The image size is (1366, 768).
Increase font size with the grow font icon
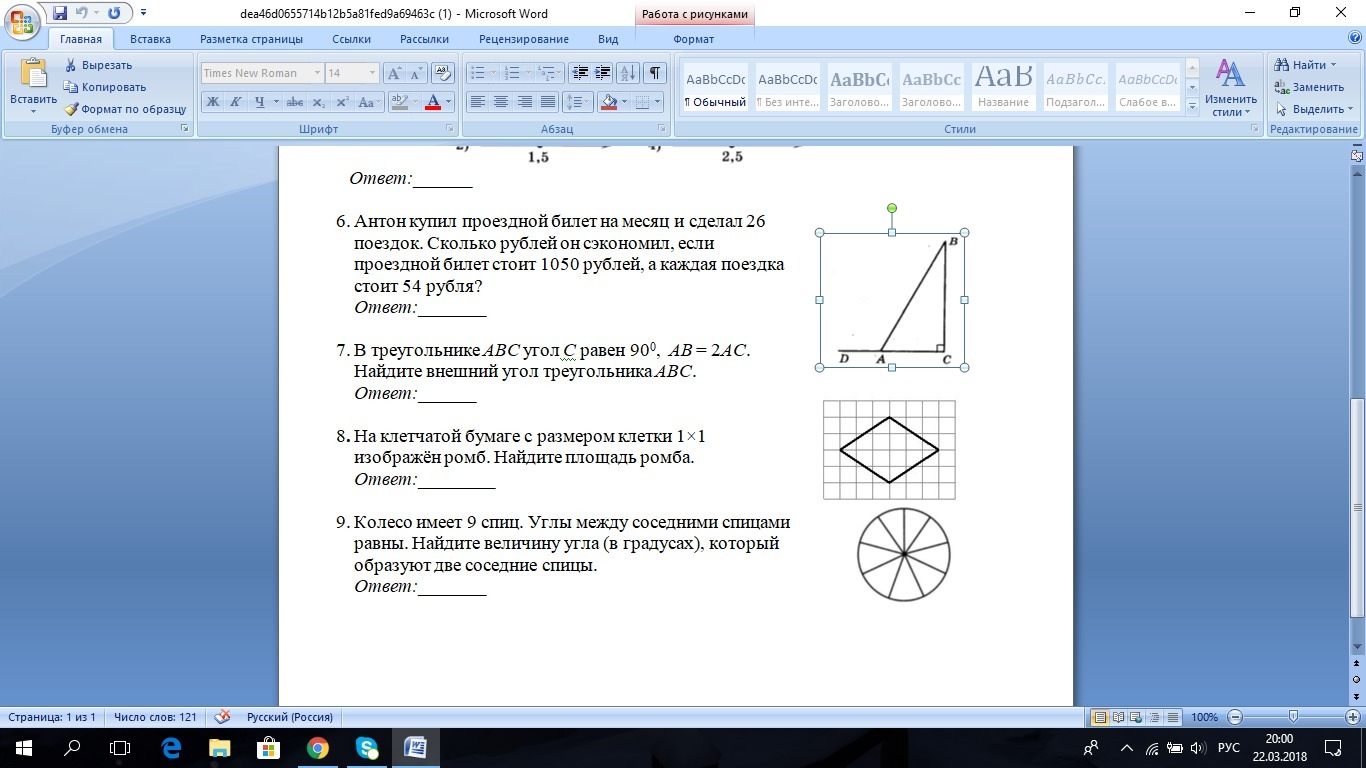pos(394,73)
